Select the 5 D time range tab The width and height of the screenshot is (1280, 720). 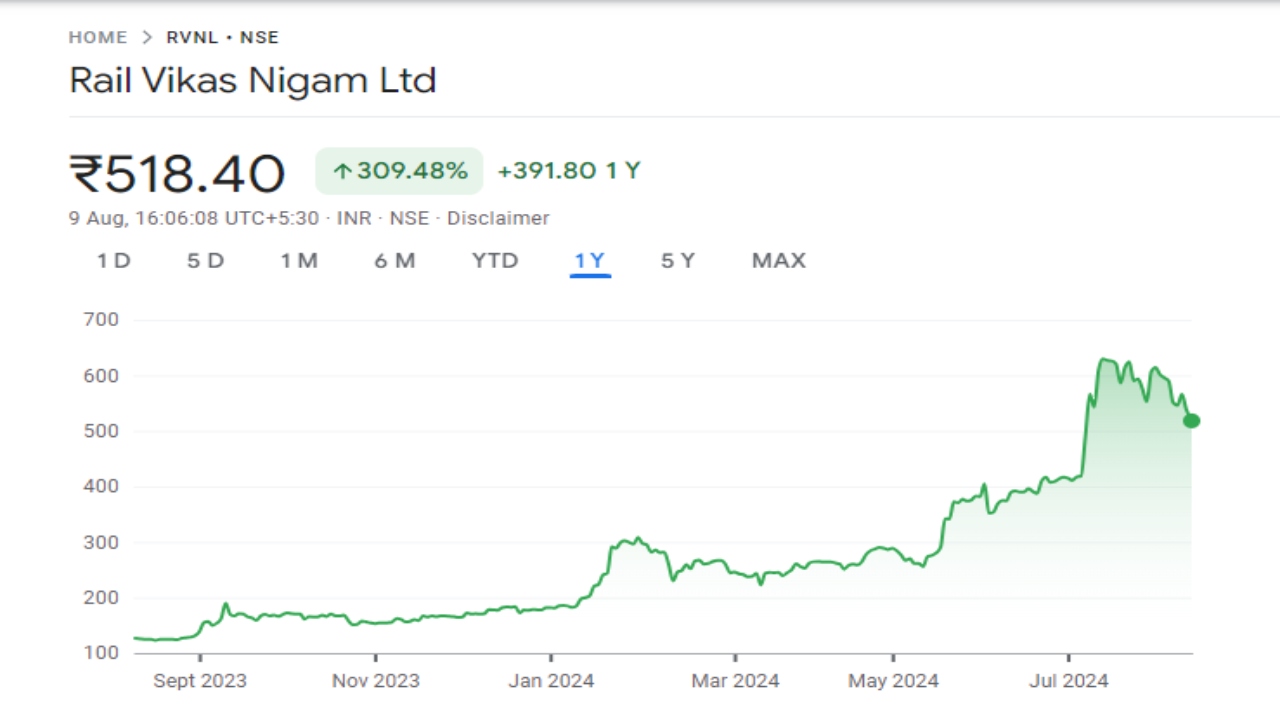205,261
